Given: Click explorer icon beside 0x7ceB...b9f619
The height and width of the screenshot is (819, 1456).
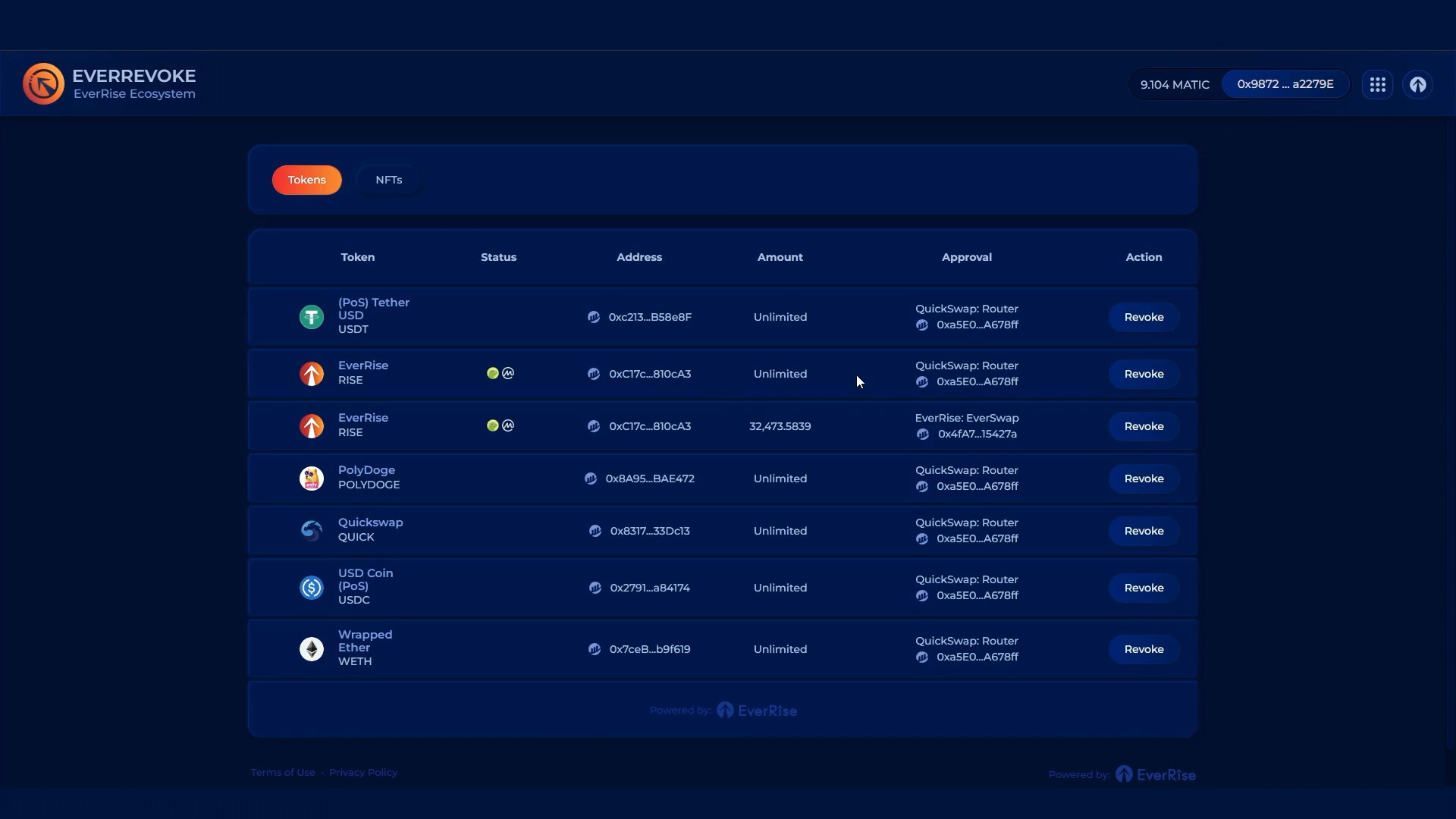Looking at the screenshot, I should point(595,649).
